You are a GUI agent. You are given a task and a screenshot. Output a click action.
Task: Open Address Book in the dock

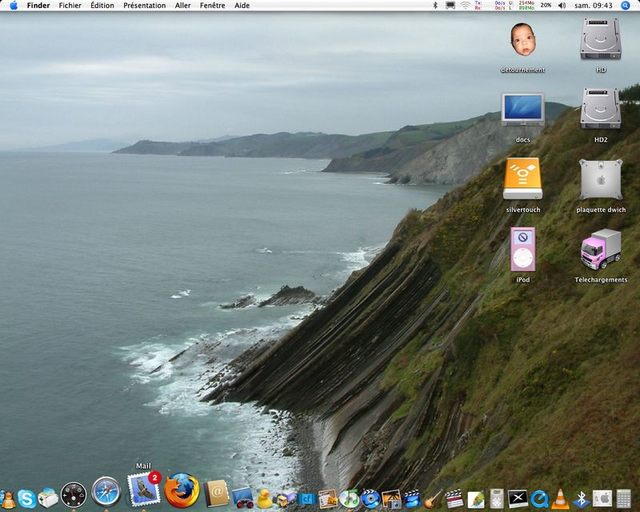click(217, 493)
